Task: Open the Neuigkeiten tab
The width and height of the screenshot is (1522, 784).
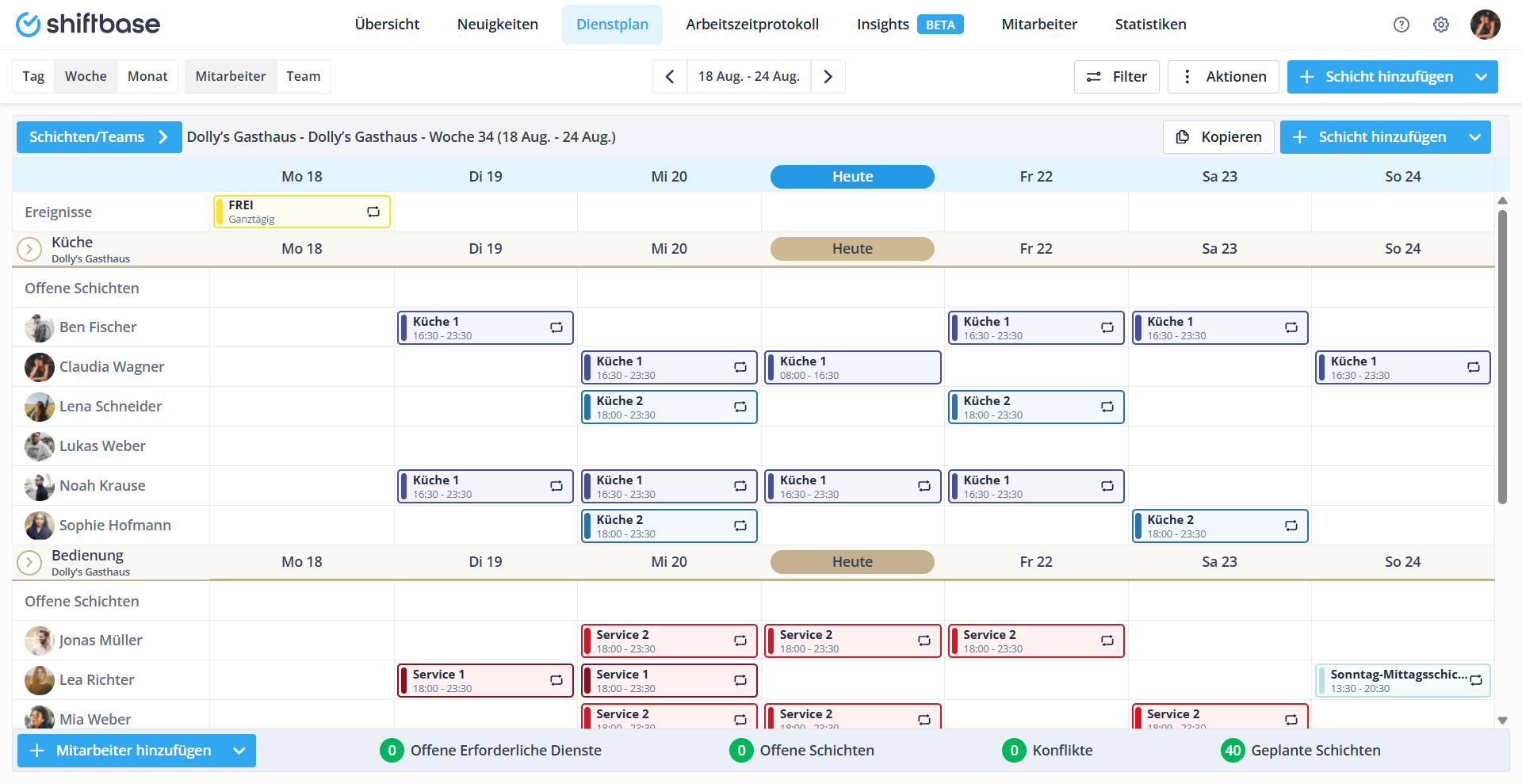Action: tap(498, 25)
